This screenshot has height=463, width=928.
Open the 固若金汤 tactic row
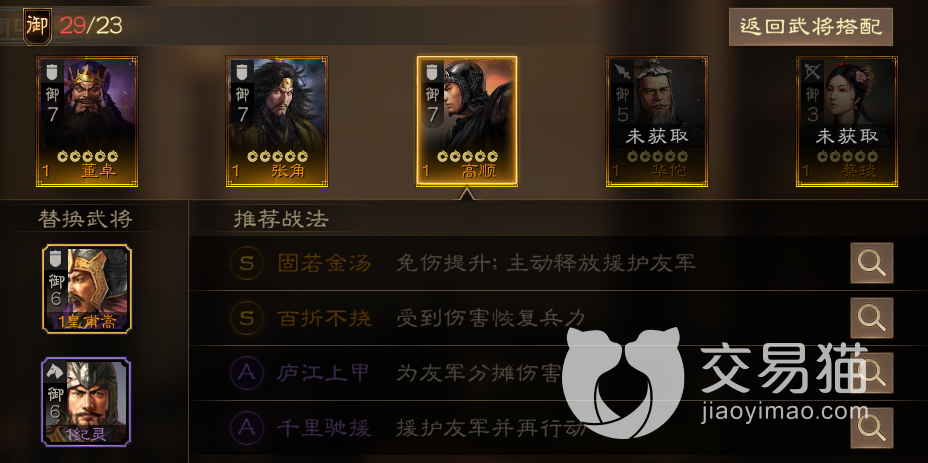pyautogui.click(x=558, y=263)
